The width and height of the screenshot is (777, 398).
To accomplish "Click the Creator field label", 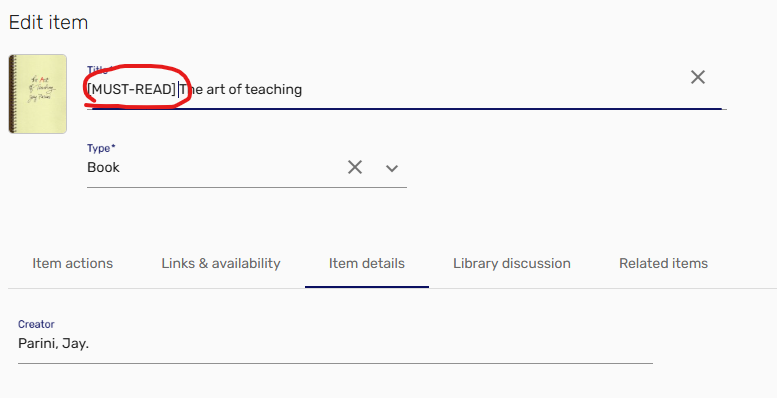I will point(36,324).
